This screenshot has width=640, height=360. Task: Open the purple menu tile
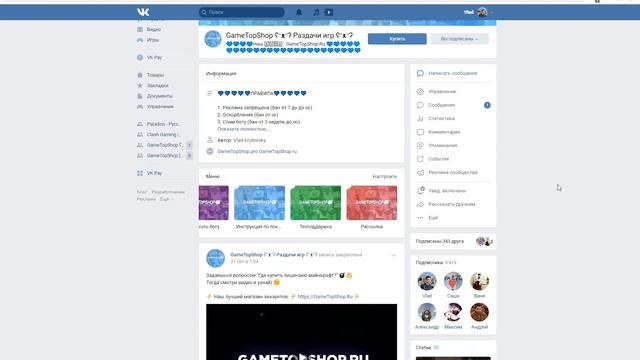[213, 203]
